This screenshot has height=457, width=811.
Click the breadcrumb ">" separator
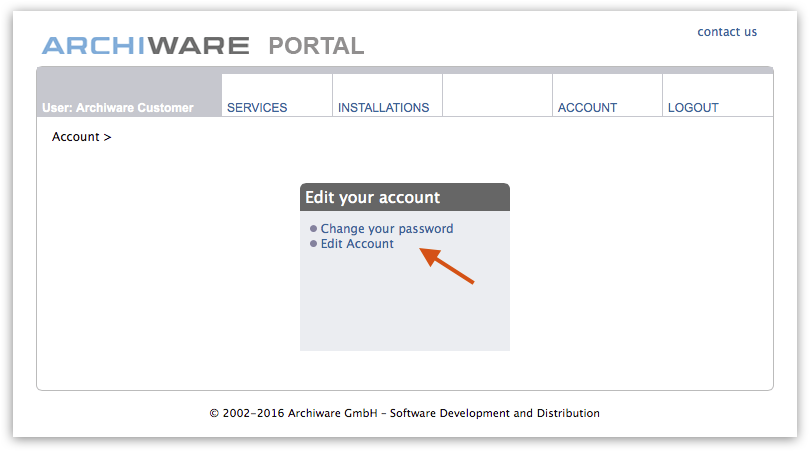click(107, 137)
